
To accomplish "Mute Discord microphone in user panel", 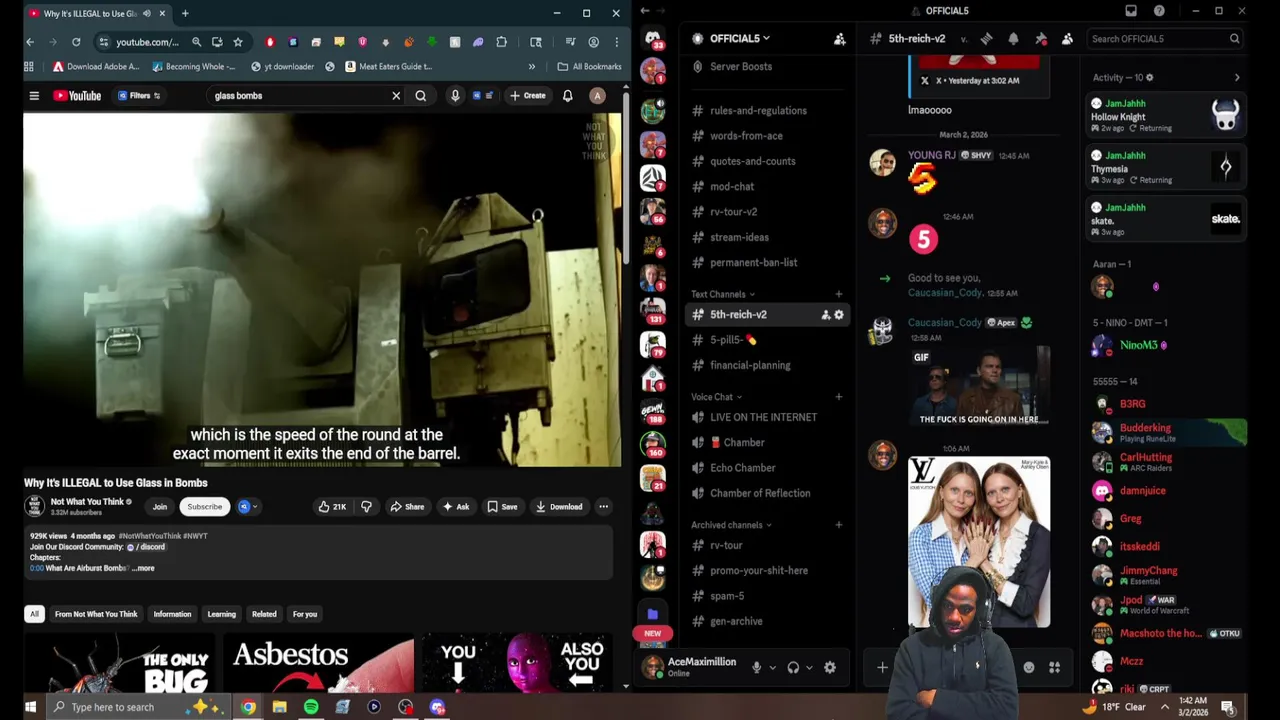I will [x=756, y=668].
